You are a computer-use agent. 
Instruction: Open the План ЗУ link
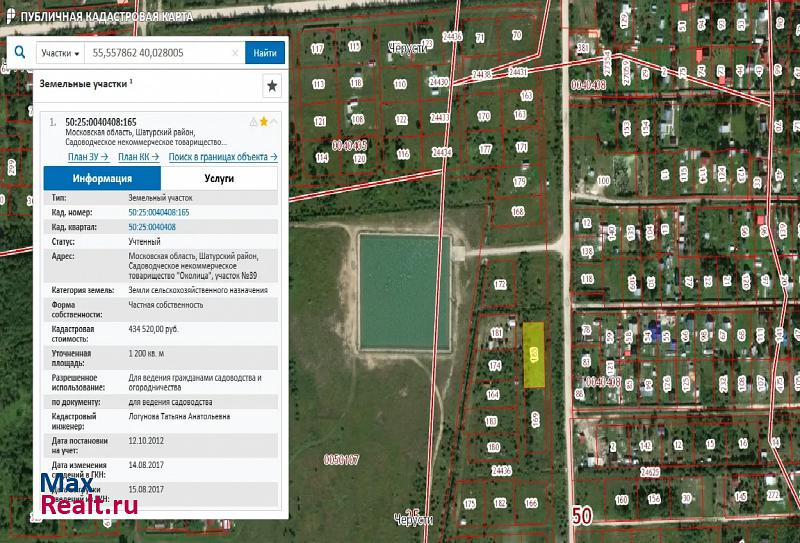[x=87, y=157]
